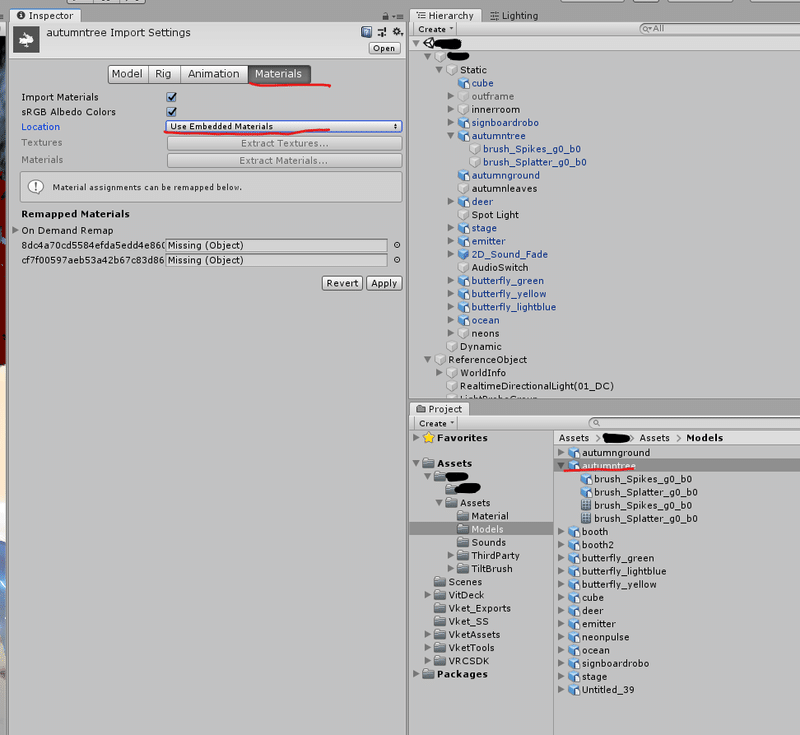Image resolution: width=800 pixels, height=735 pixels.
Task: Open the Inspector help reference icon
Action: [366, 32]
